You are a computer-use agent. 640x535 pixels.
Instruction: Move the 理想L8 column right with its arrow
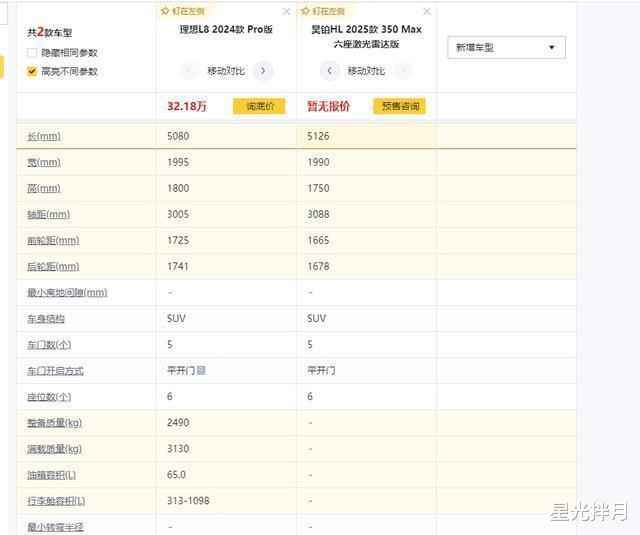point(263,71)
